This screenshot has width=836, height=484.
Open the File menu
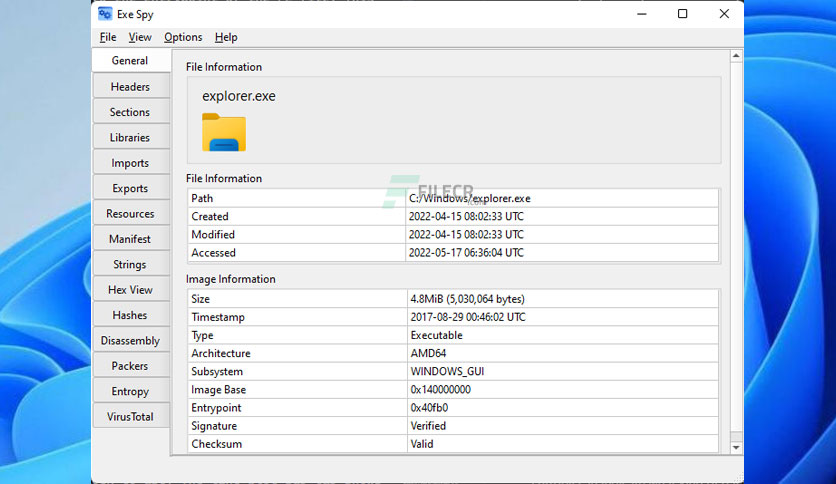108,37
